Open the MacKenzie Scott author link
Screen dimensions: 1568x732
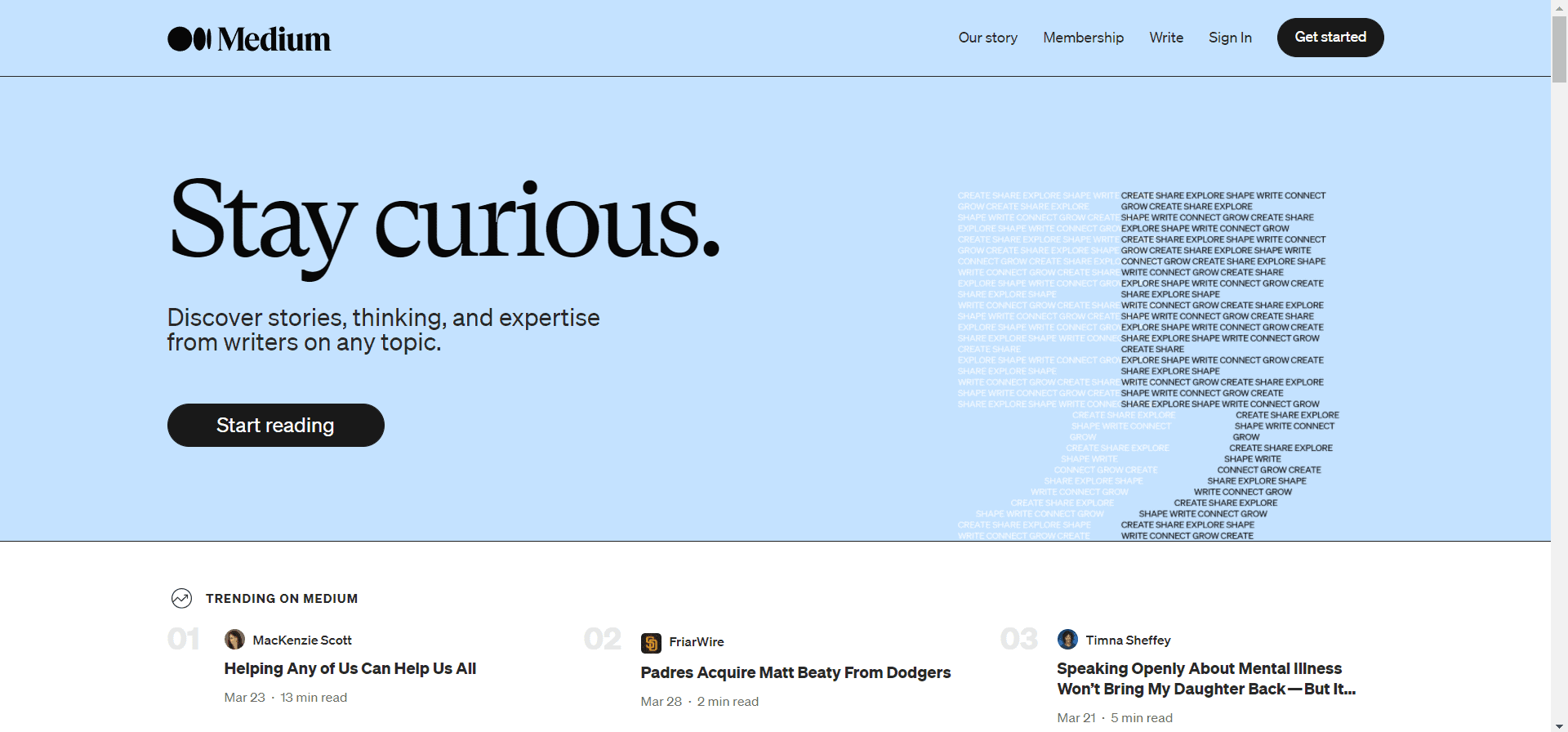pyautogui.click(x=302, y=640)
